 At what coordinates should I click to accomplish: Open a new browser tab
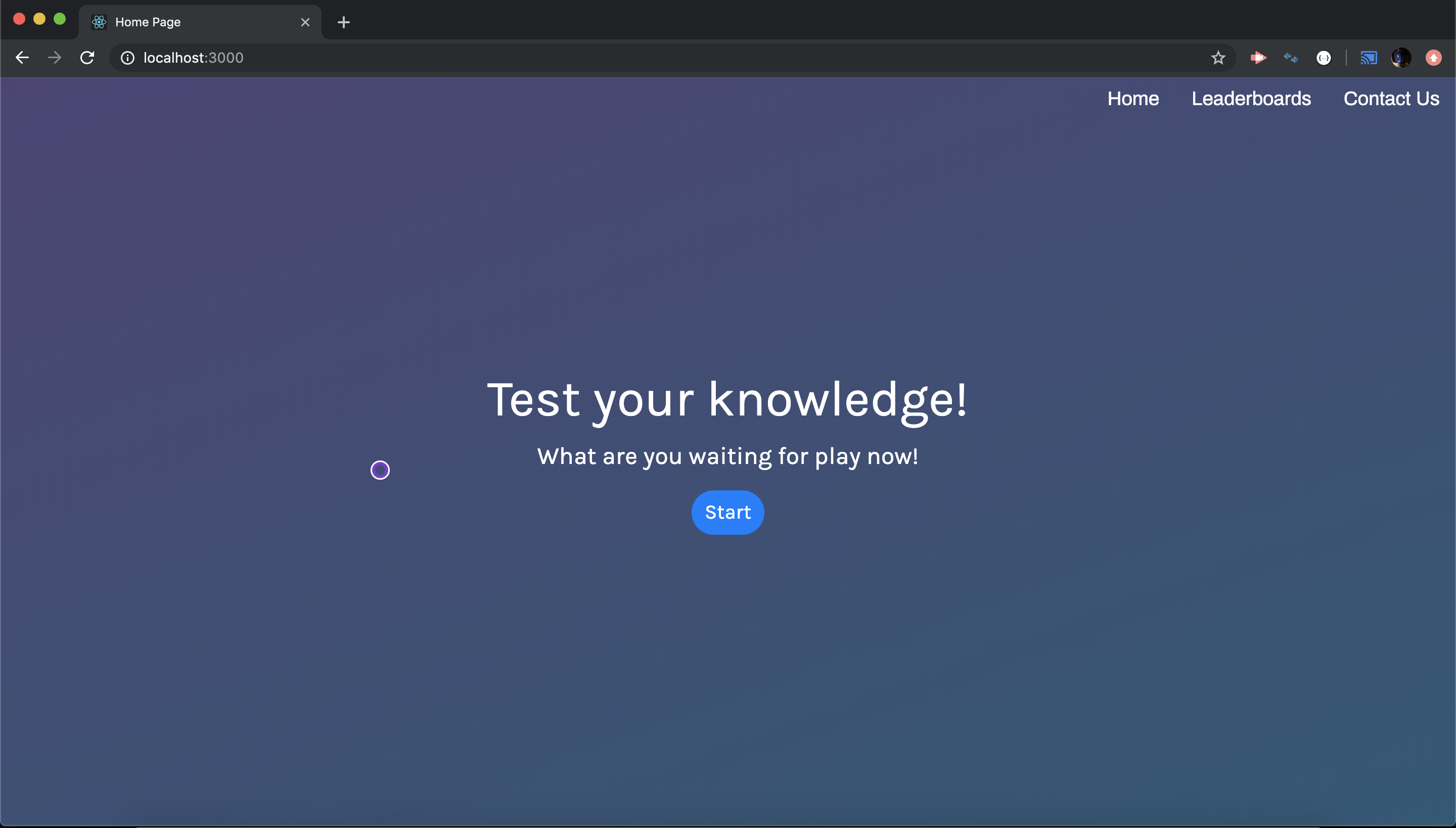click(x=344, y=22)
